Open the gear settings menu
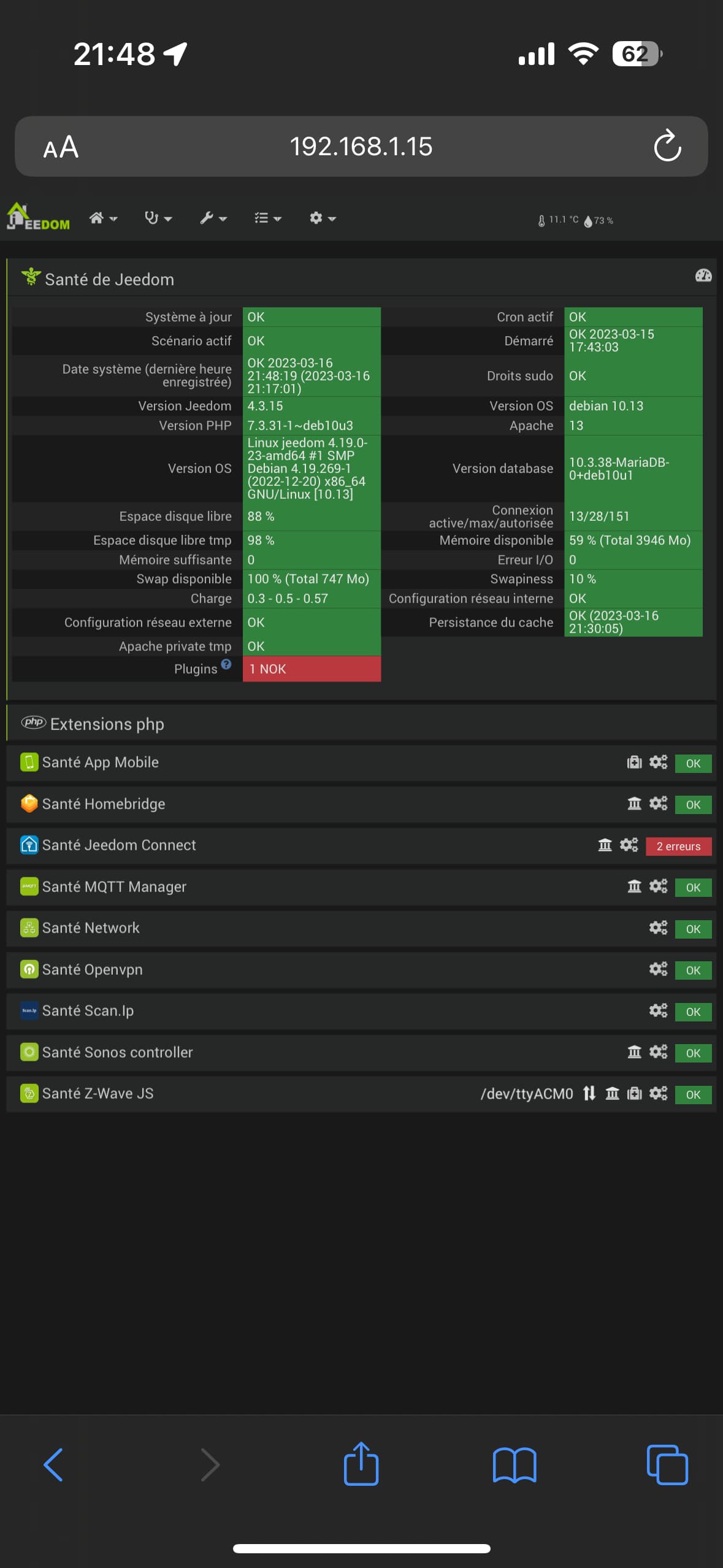This screenshot has width=723, height=1568. 323,218
